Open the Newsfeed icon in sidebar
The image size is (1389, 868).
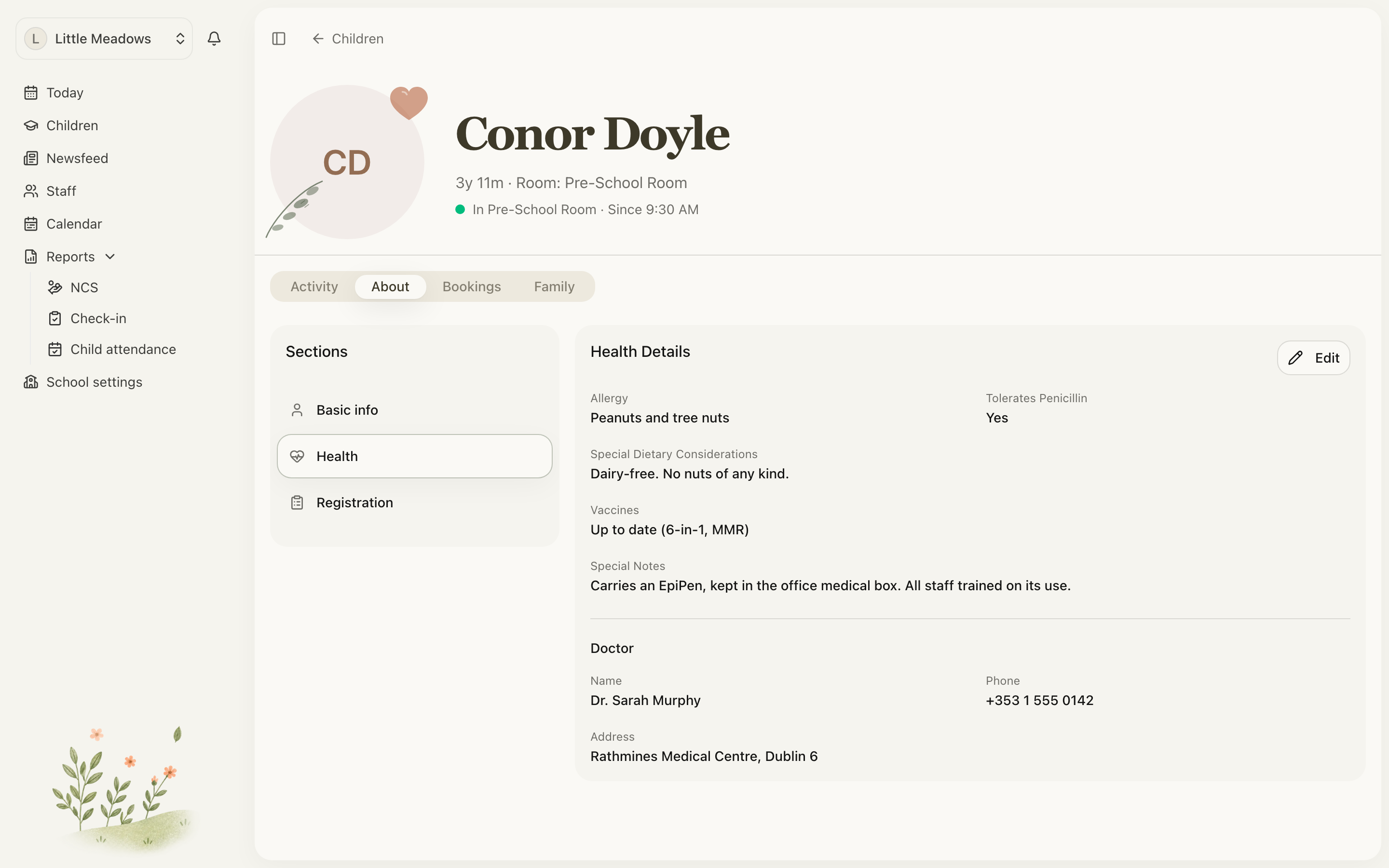tap(31, 158)
